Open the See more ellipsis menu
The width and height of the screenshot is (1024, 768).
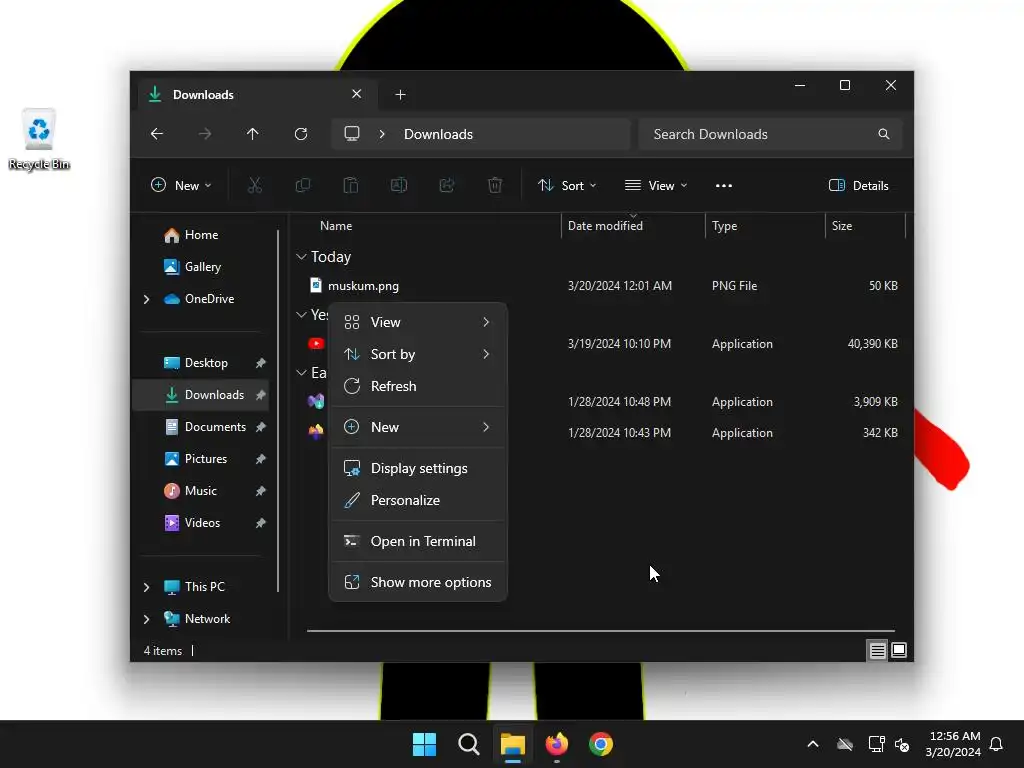[724, 185]
